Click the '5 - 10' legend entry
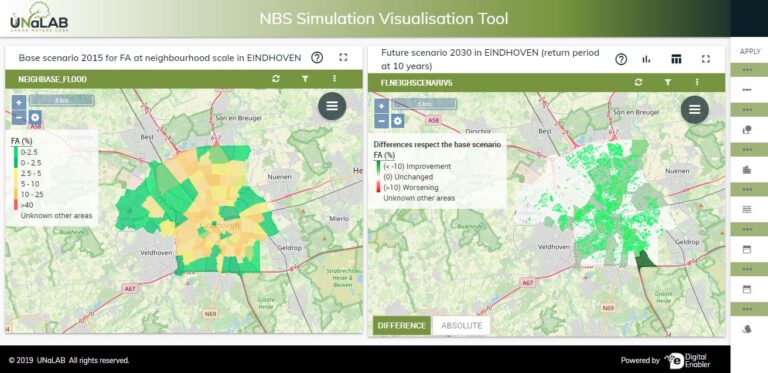 (x=29, y=184)
